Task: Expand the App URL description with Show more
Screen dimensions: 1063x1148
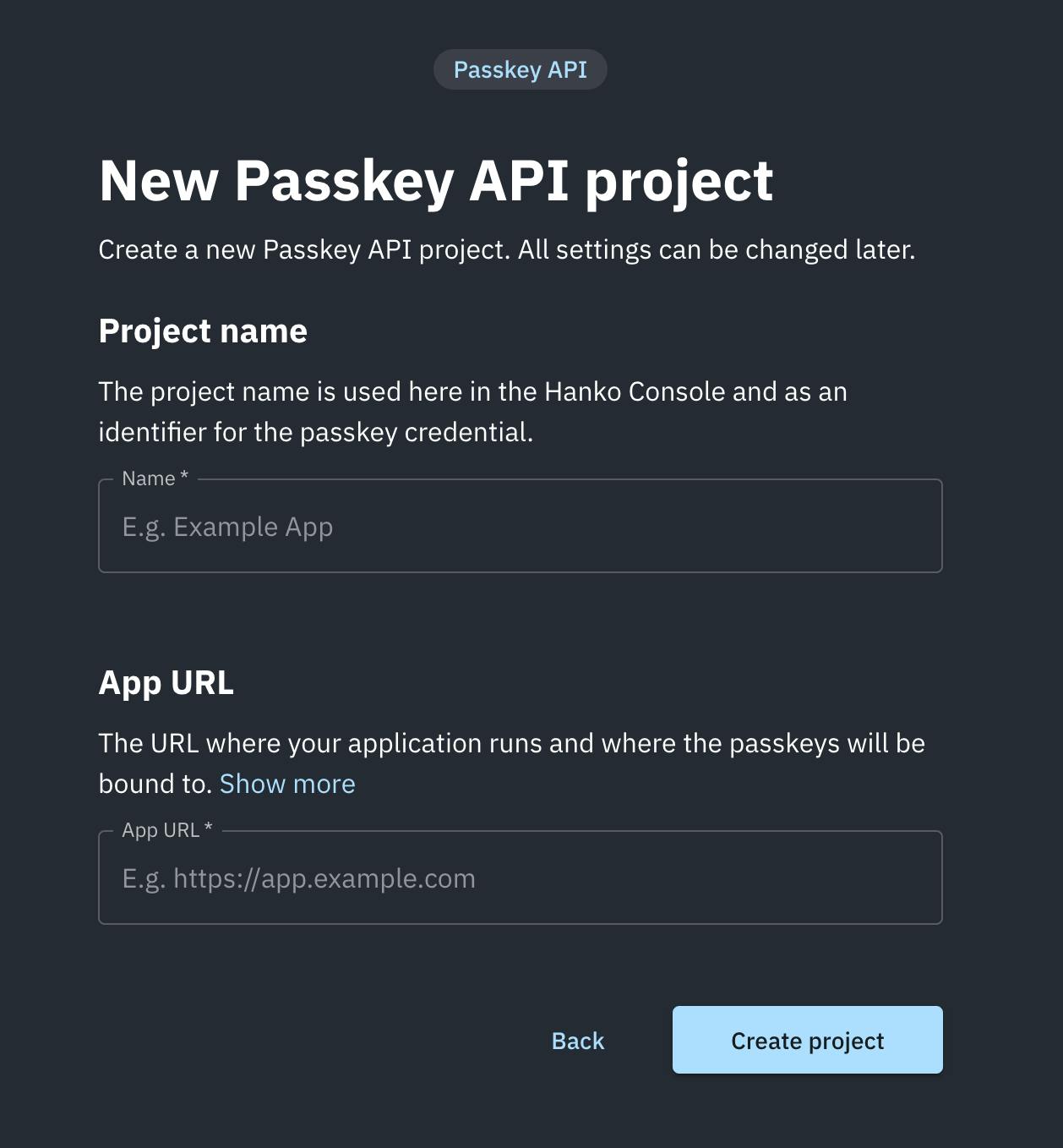Action: [x=287, y=783]
